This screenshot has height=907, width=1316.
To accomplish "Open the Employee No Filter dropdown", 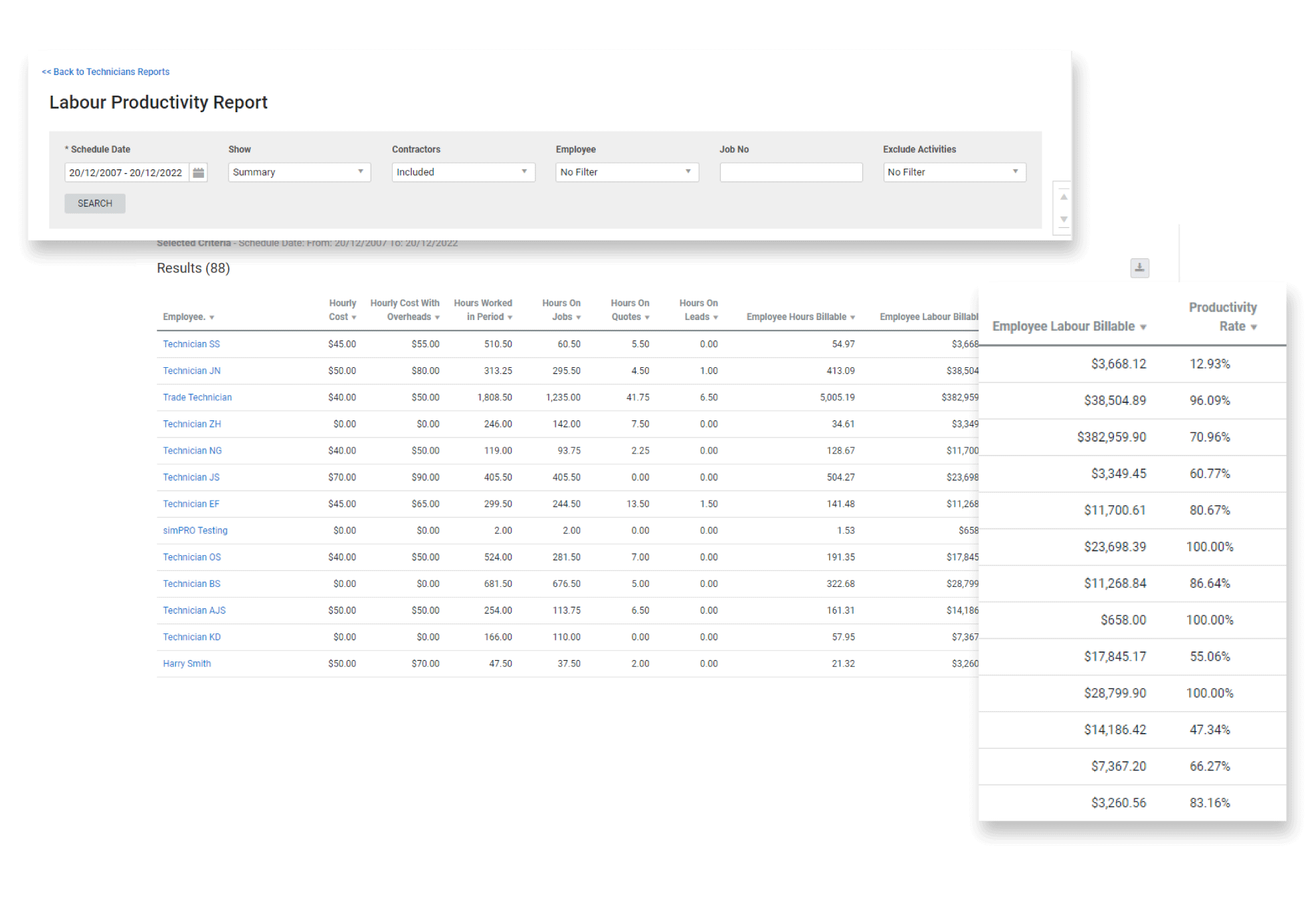I will pyautogui.click(x=626, y=173).
